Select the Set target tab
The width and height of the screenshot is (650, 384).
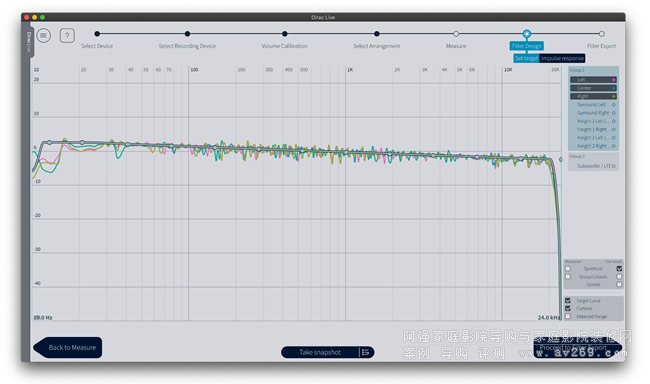pos(526,58)
